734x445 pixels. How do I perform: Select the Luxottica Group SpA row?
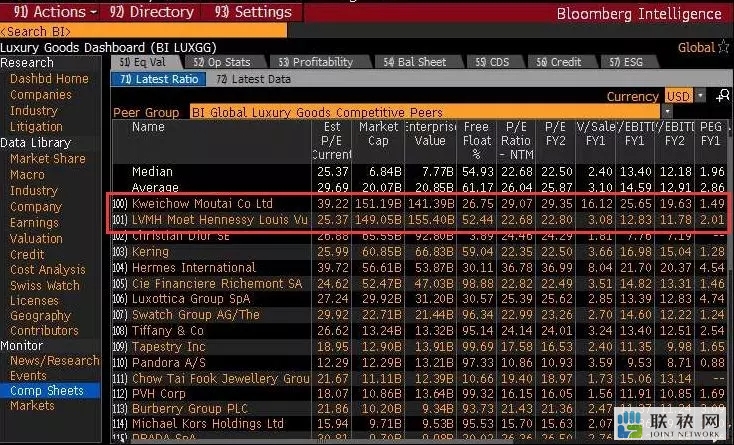point(419,299)
